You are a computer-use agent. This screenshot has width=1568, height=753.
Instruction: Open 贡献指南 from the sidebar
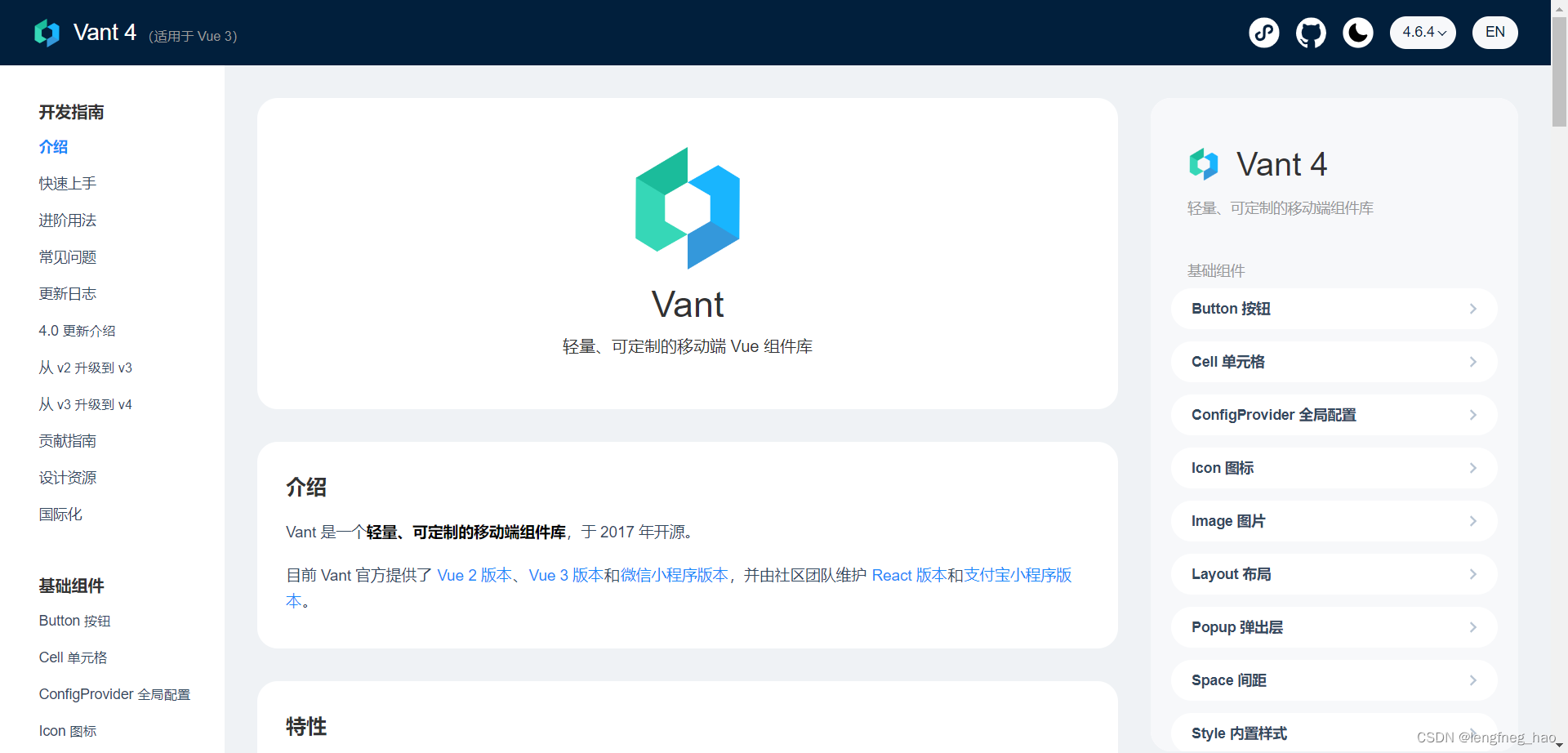[68, 440]
